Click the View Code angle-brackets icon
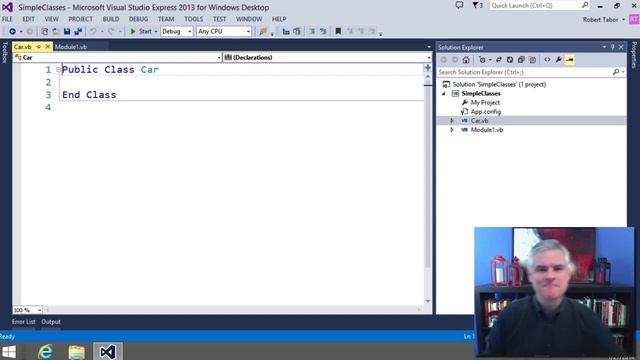This screenshot has height=360, width=640. 547,60
